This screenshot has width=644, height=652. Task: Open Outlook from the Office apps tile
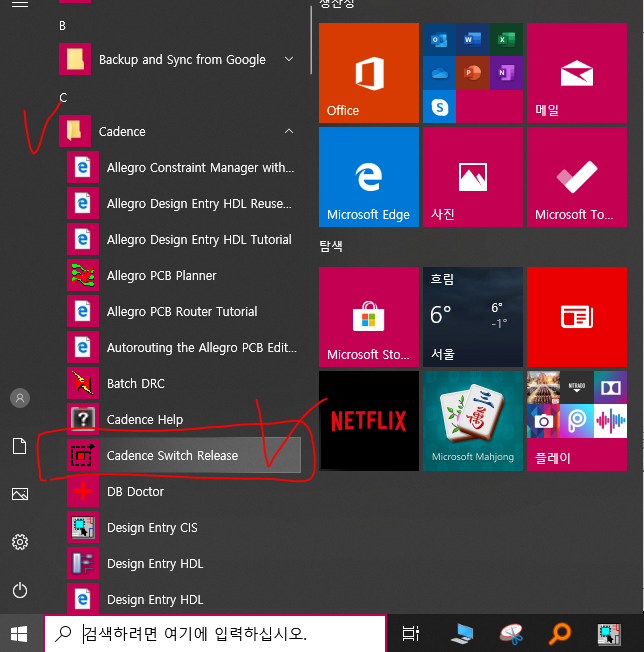[x=439, y=40]
